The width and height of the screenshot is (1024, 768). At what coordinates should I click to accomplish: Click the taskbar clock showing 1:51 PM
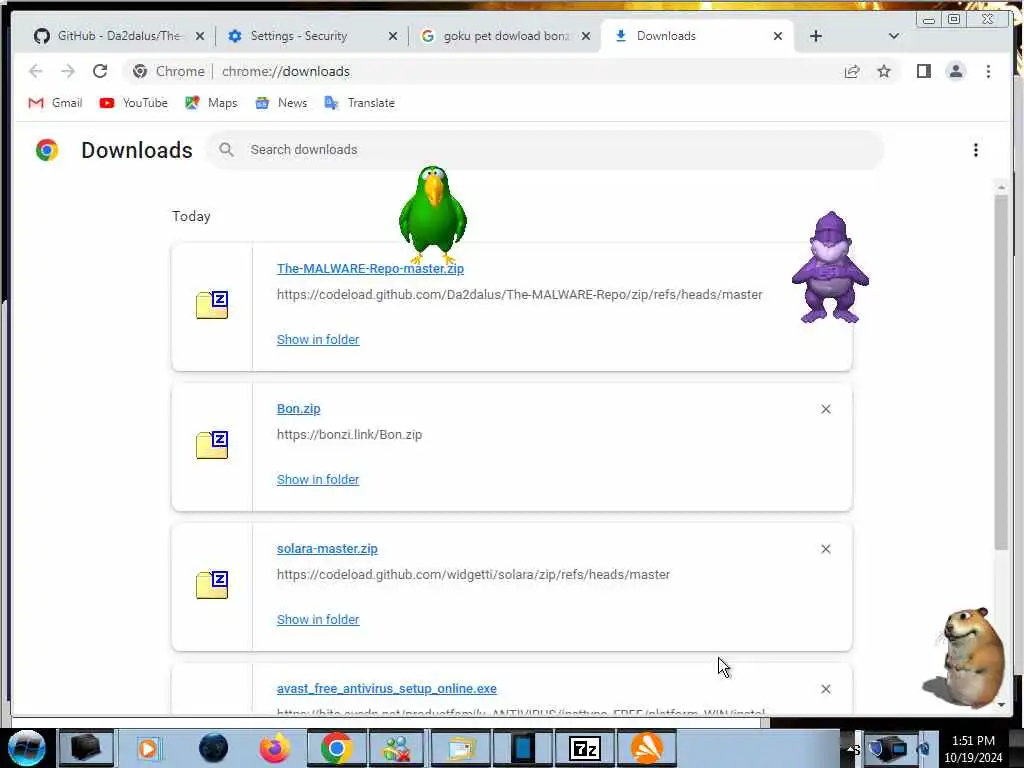[x=973, y=749]
